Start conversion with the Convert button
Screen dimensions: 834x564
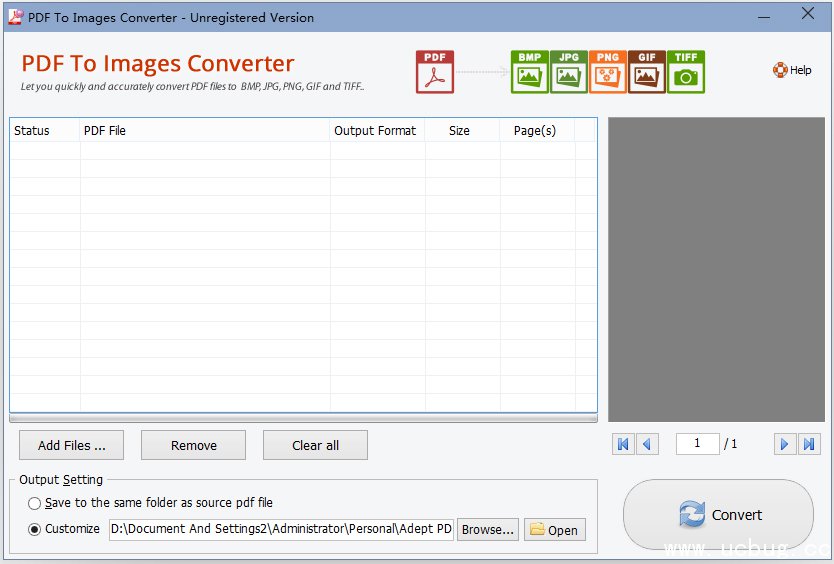point(718,515)
